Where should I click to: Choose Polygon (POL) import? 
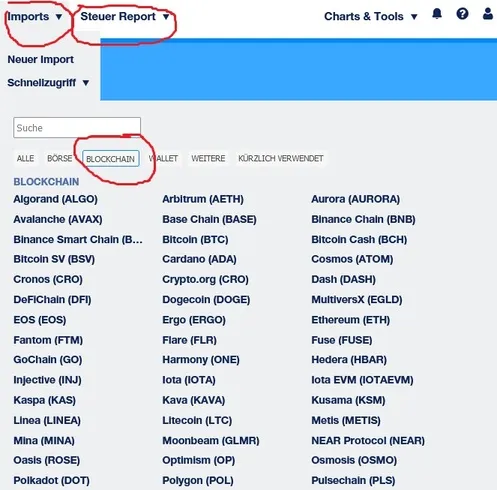[x=198, y=481]
